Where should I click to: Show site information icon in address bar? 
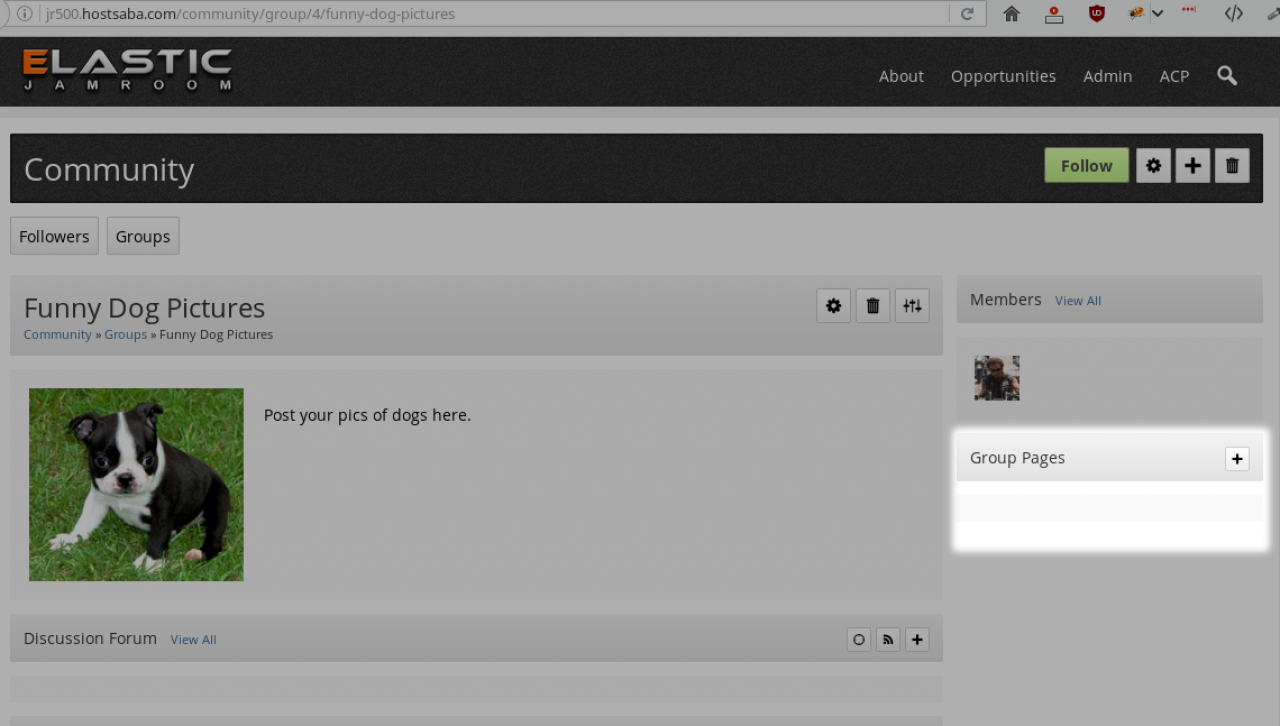pos(25,14)
